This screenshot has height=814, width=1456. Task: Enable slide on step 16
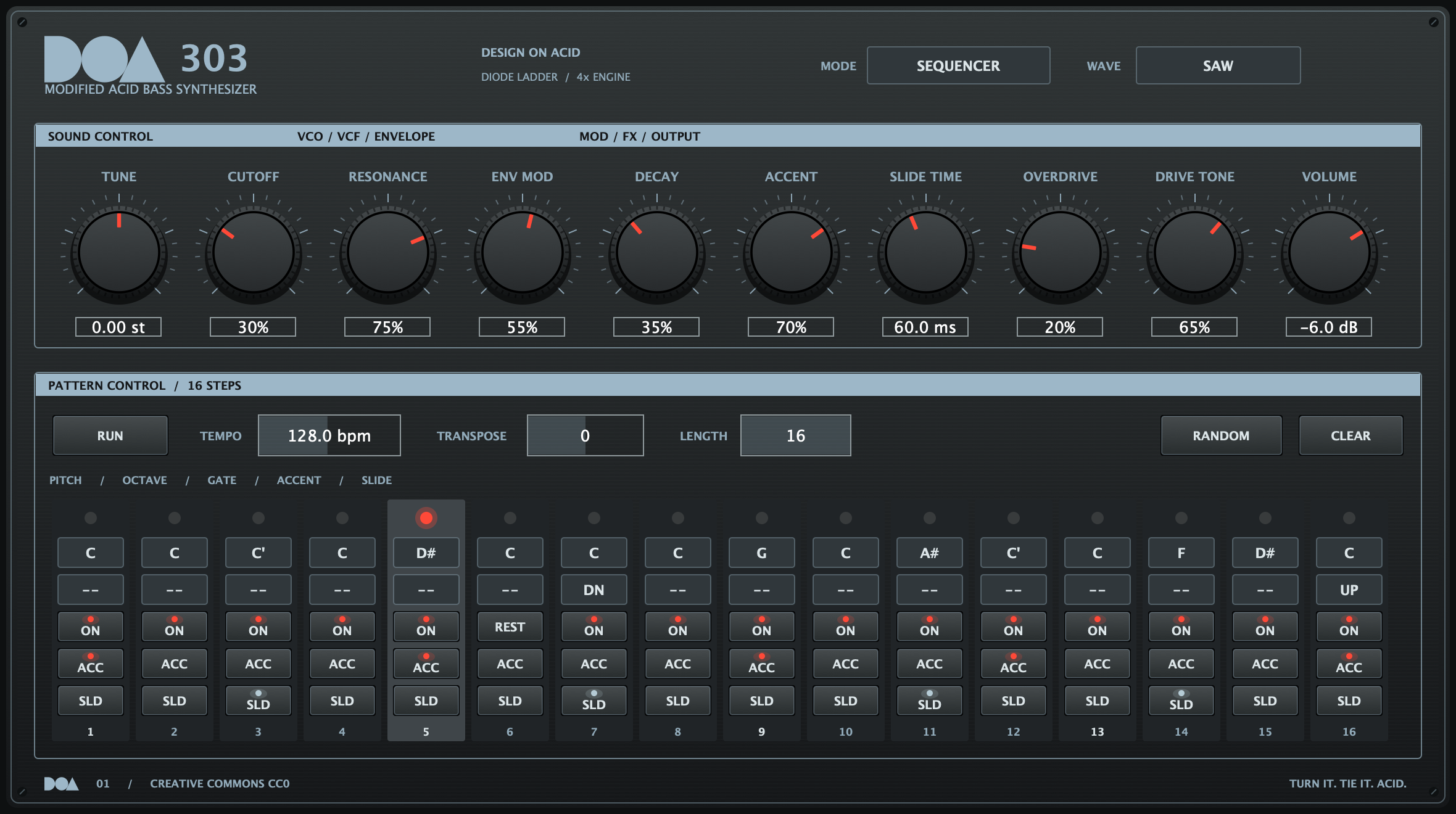[x=1349, y=701]
